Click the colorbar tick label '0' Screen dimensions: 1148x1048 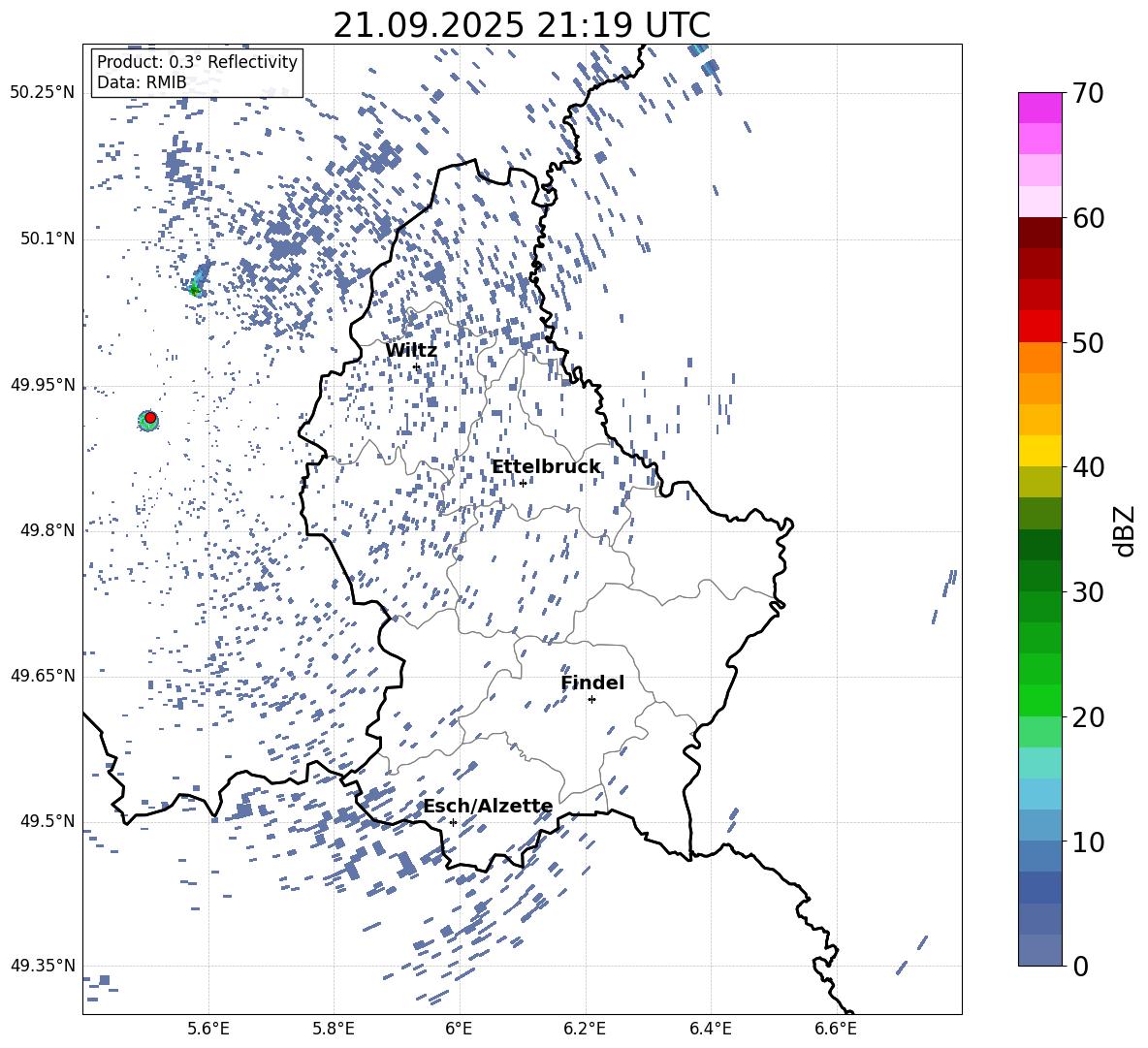pyautogui.click(x=1080, y=966)
